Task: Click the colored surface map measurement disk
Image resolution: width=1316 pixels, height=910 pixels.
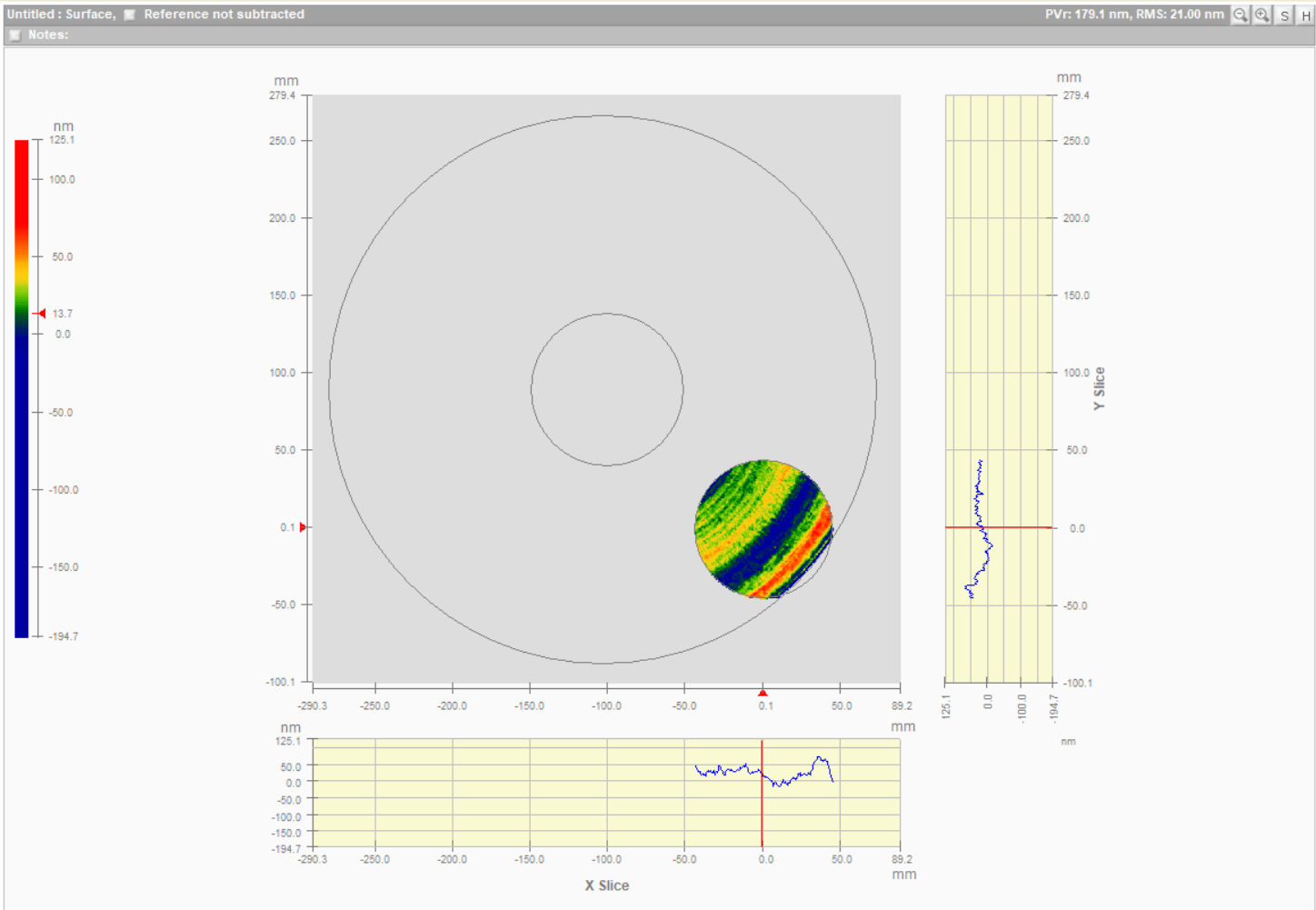Action: point(762,529)
